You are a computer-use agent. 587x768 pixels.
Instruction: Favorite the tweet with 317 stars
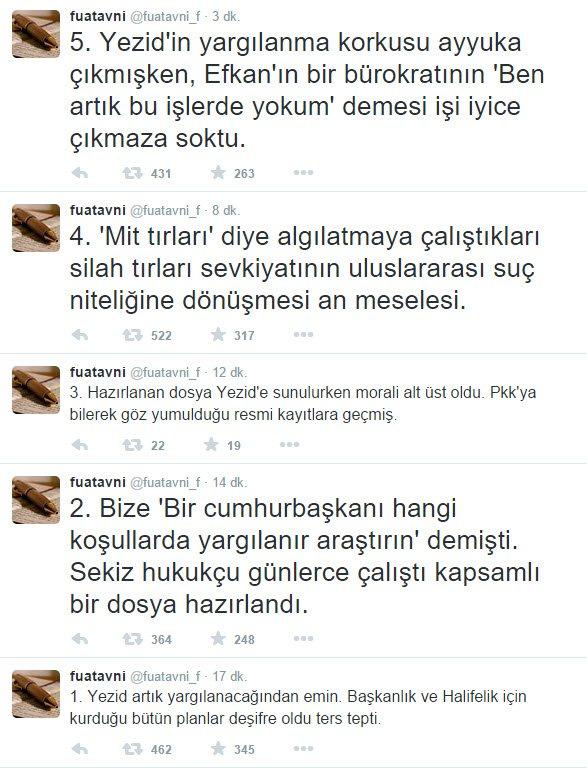[x=218, y=335]
